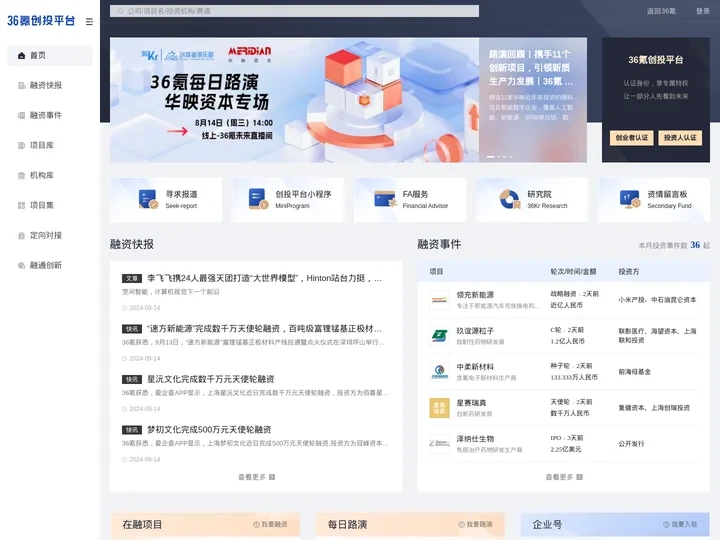Click the 投资人认证 button
This screenshot has width=720, height=540.
tap(680, 138)
